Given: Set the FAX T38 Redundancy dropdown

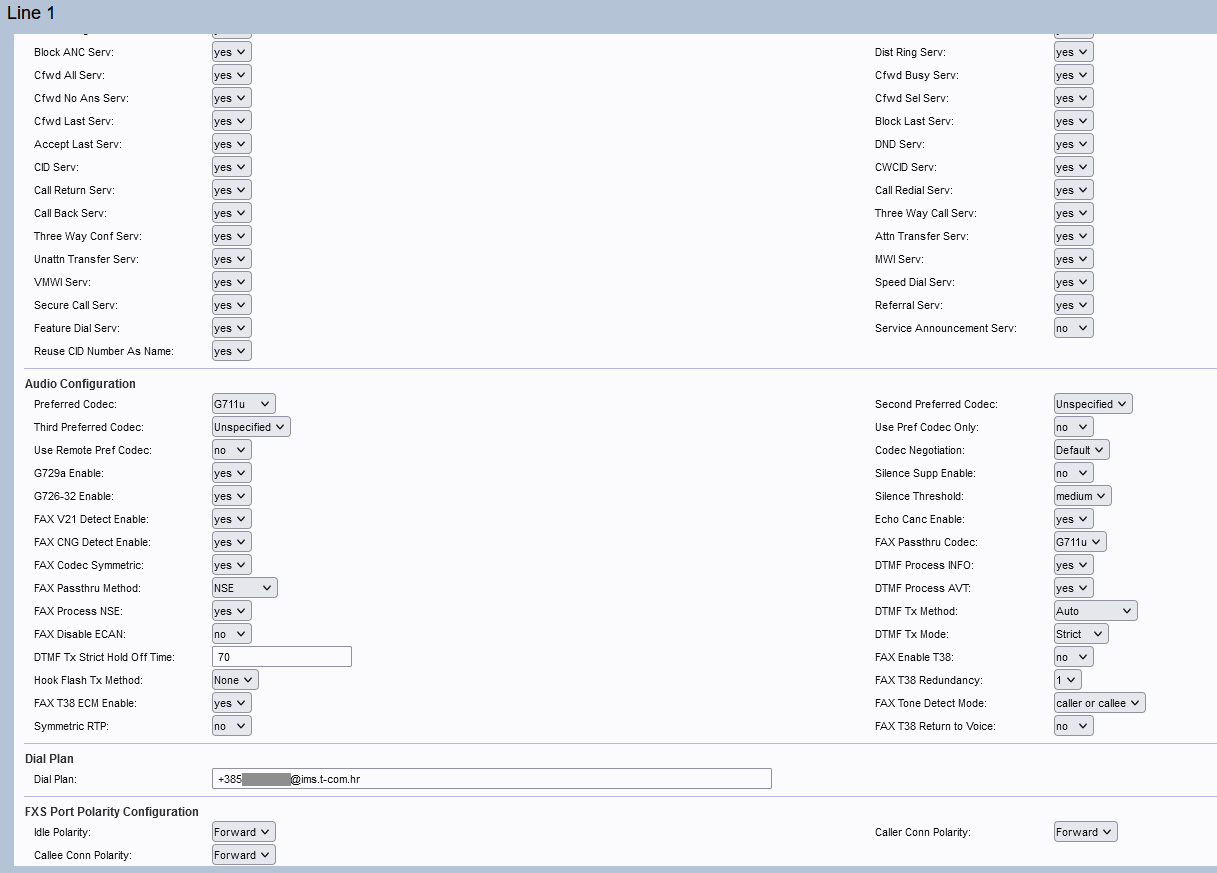Looking at the screenshot, I should point(1067,680).
